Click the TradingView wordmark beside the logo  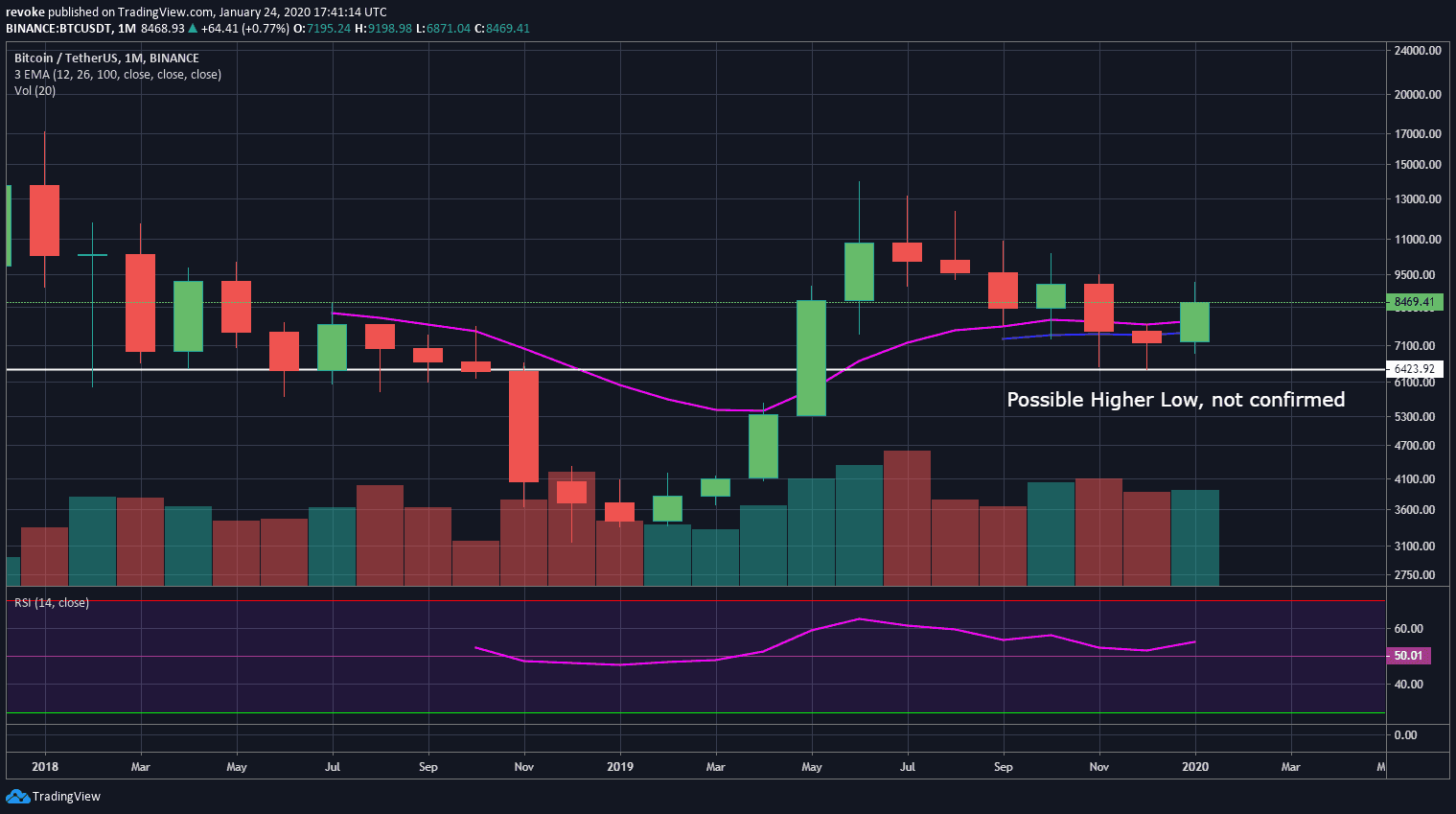click(66, 797)
